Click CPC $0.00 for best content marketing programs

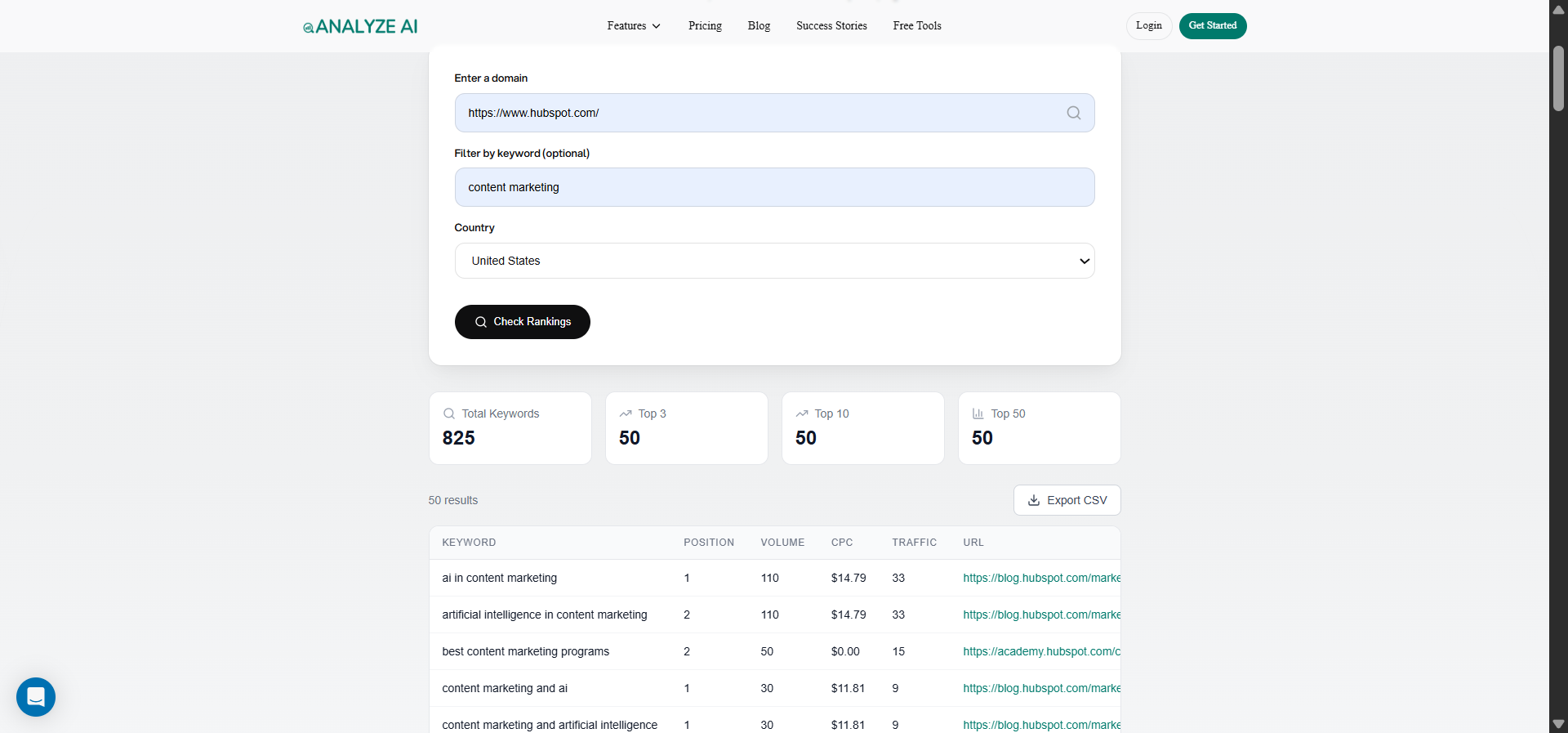[x=845, y=651]
